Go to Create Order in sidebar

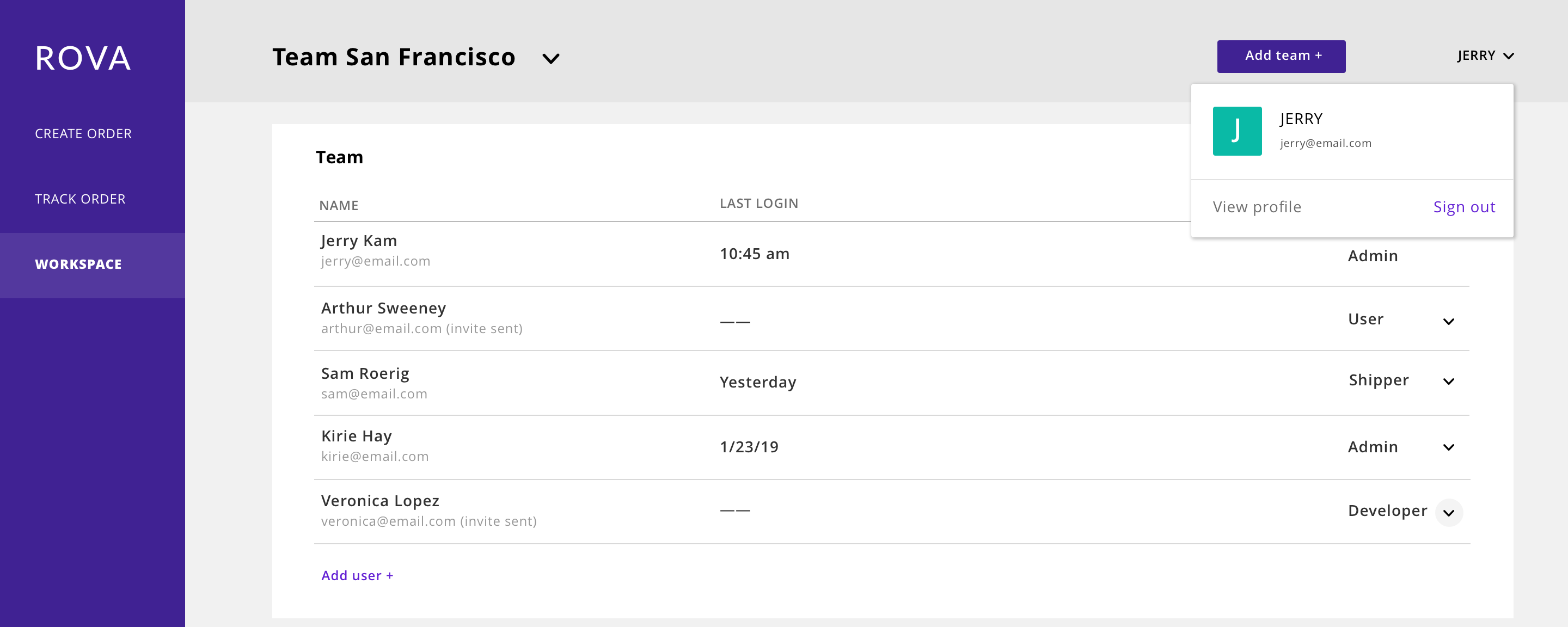coord(83,134)
